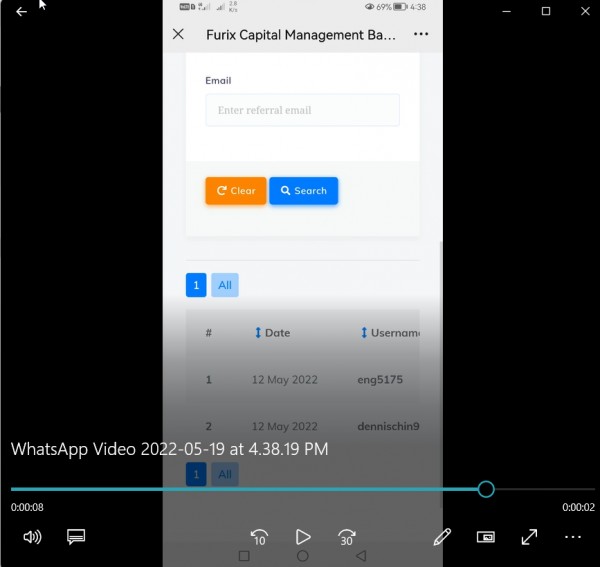Screen dimensions: 600x567
Task: Sort the table by Date column
Action: tap(272, 333)
